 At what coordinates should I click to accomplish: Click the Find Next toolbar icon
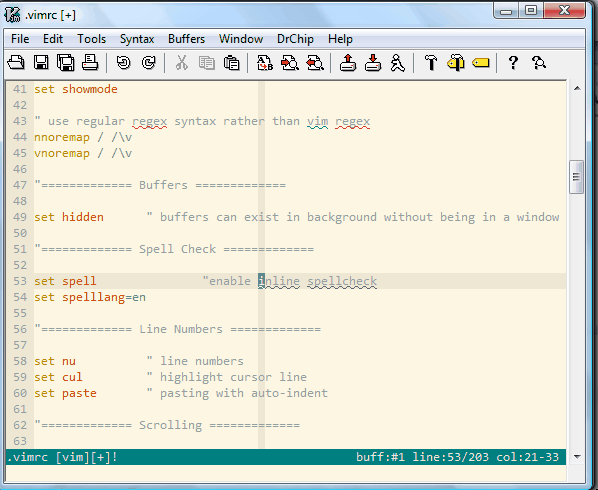pyautogui.click(x=290, y=63)
